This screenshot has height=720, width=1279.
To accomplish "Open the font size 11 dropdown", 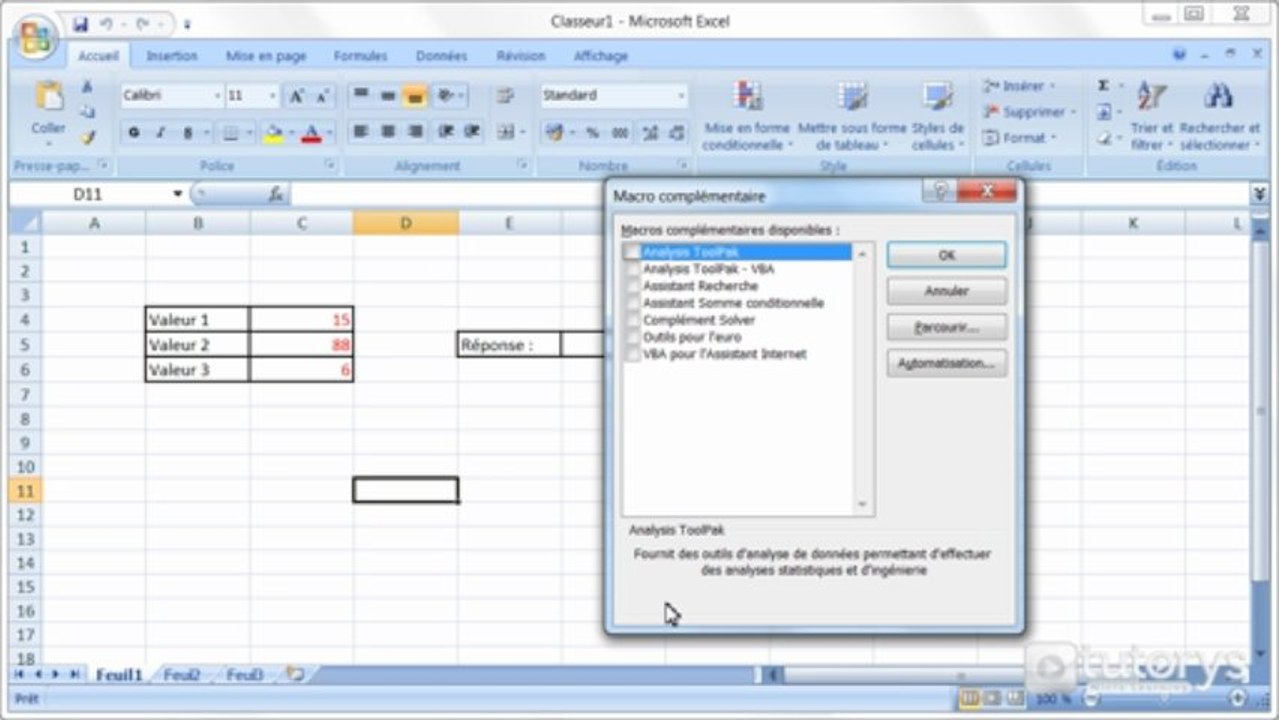I will coord(273,96).
